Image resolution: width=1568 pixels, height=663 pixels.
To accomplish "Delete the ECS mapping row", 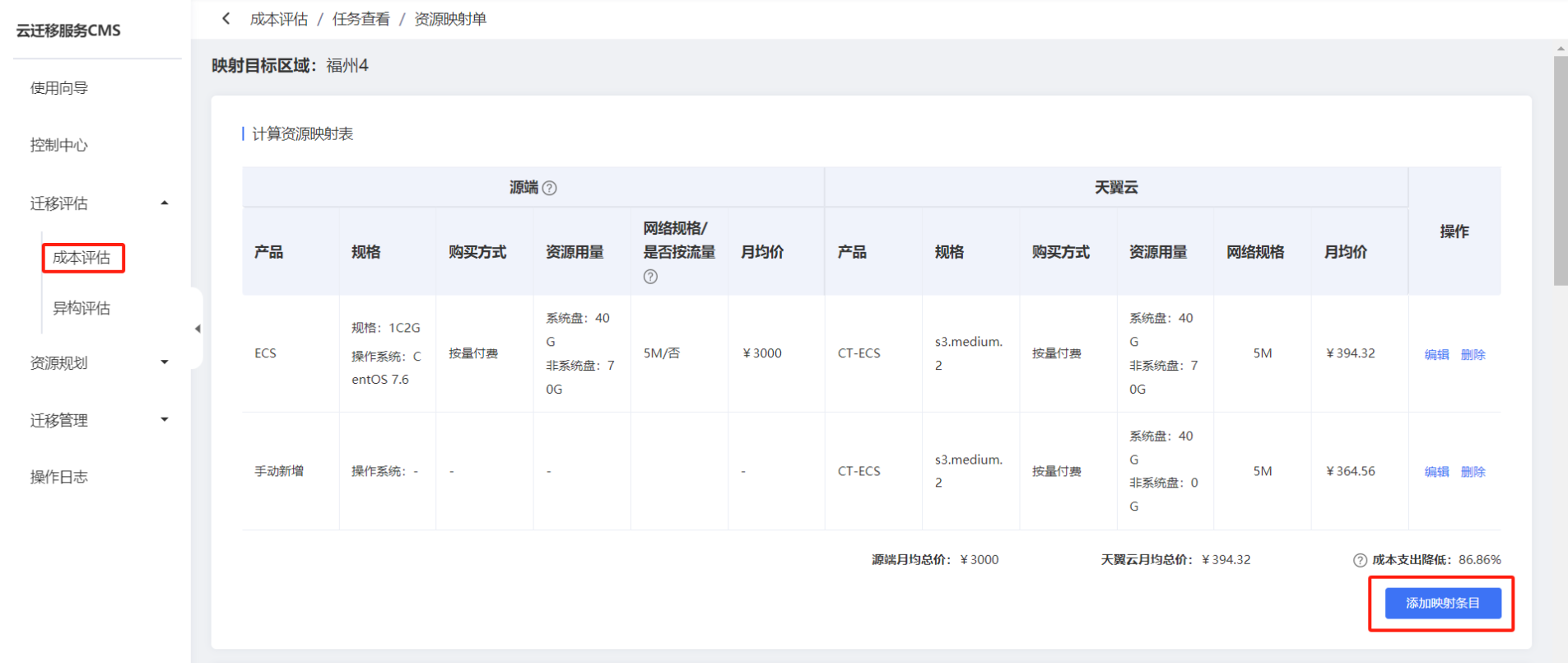I will (1473, 354).
